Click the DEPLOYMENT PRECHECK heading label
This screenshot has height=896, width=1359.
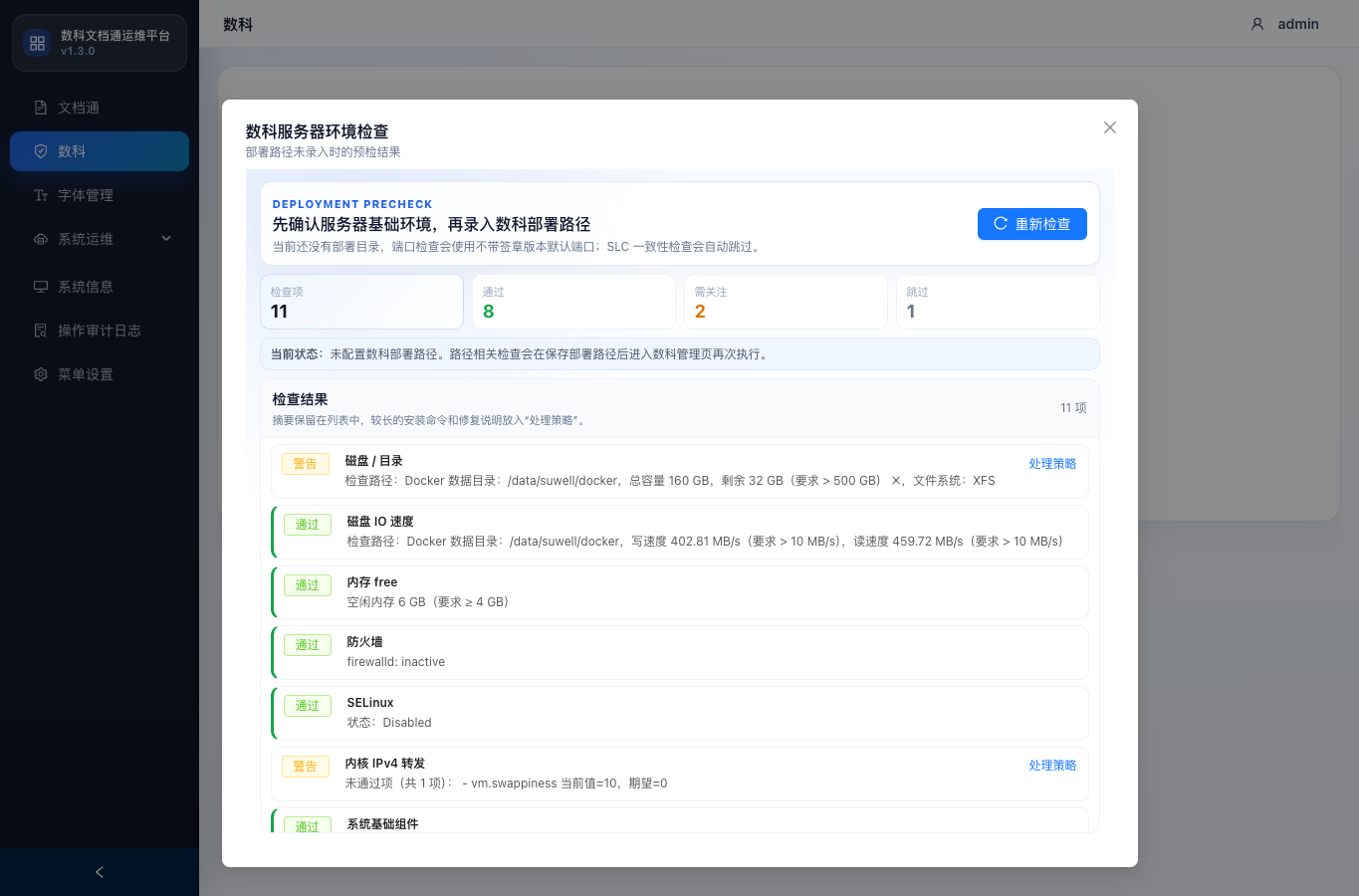click(x=352, y=204)
